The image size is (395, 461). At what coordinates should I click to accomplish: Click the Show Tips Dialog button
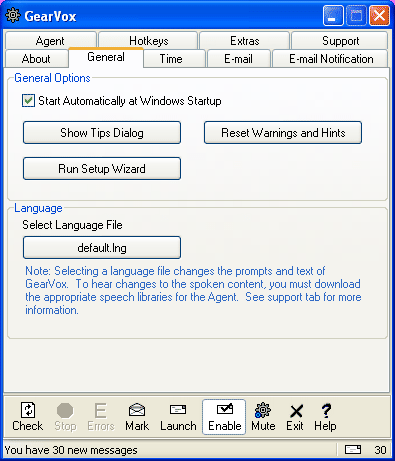point(102,133)
